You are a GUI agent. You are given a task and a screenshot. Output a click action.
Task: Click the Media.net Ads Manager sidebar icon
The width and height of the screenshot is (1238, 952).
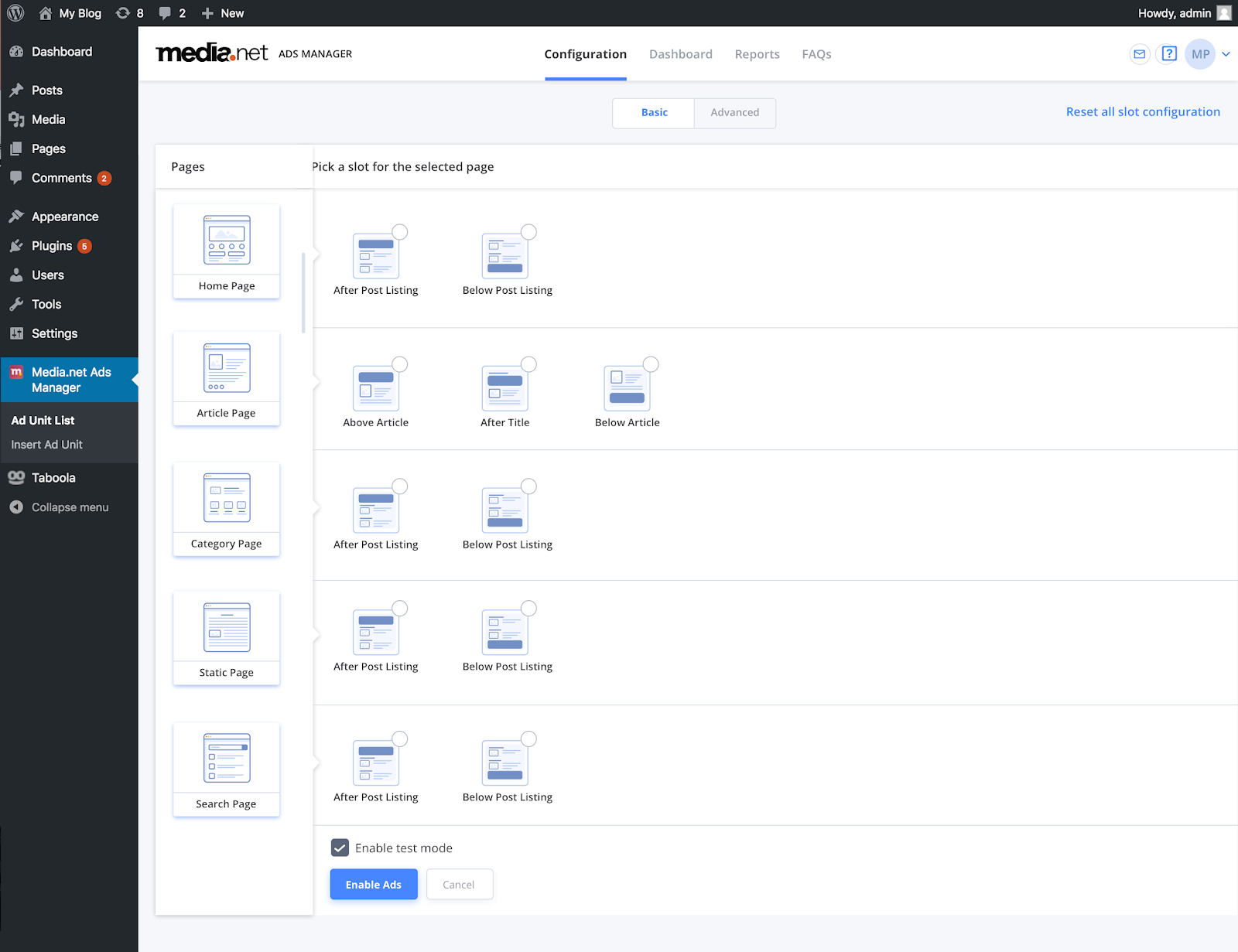tap(16, 372)
